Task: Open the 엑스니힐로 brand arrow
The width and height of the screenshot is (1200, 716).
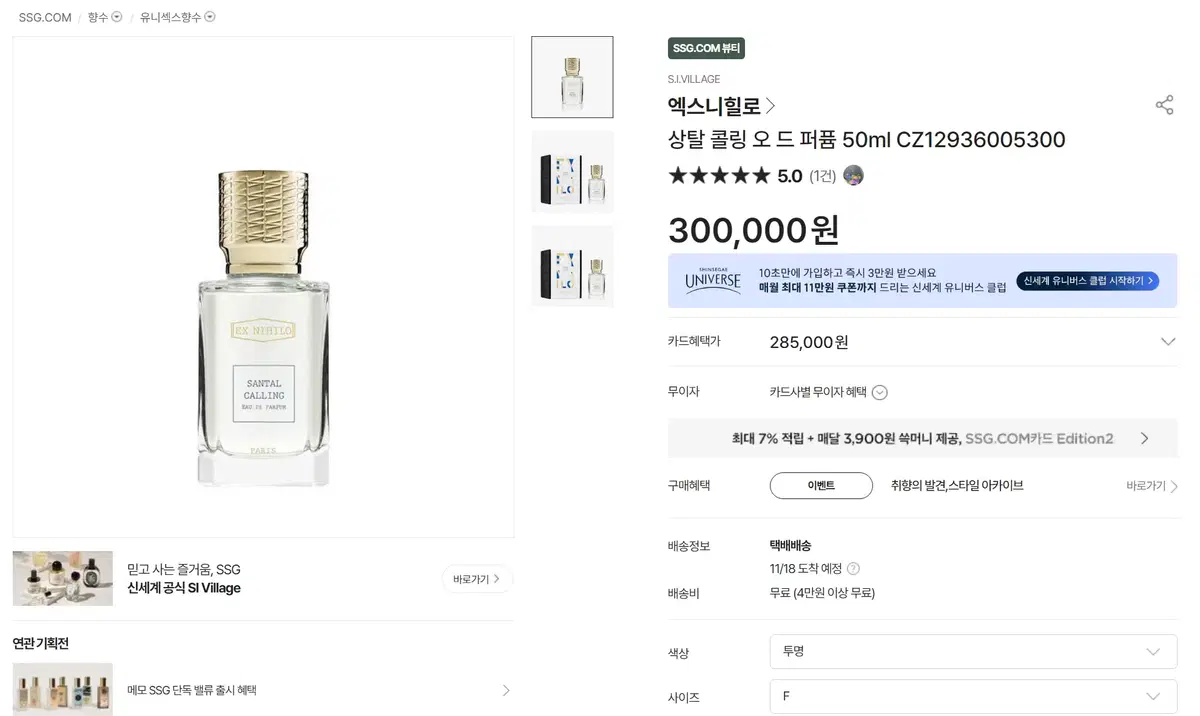Action: click(770, 106)
